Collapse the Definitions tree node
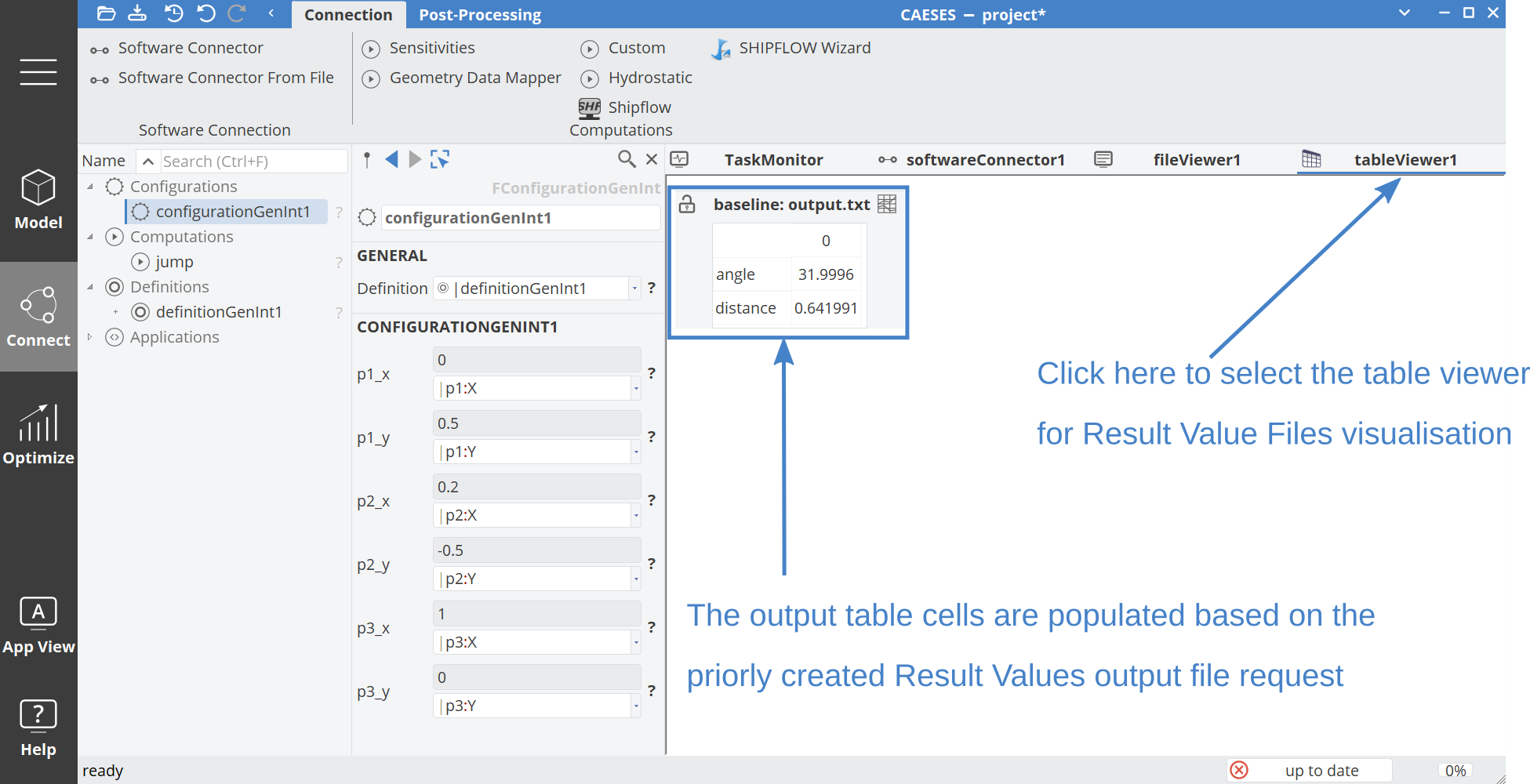The height and width of the screenshot is (784, 1530). pos(90,287)
